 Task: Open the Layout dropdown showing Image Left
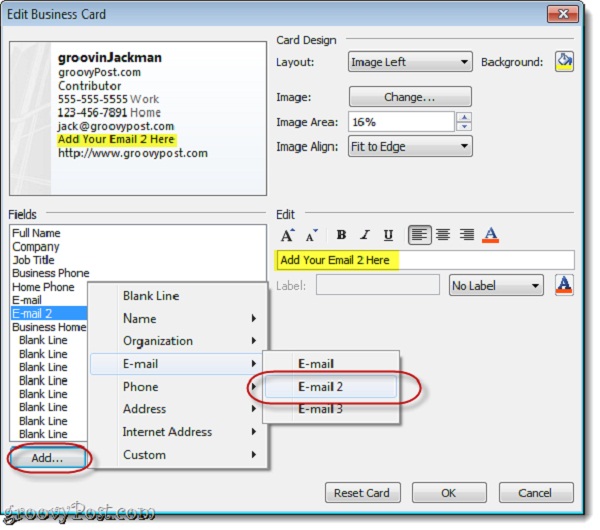coord(410,62)
